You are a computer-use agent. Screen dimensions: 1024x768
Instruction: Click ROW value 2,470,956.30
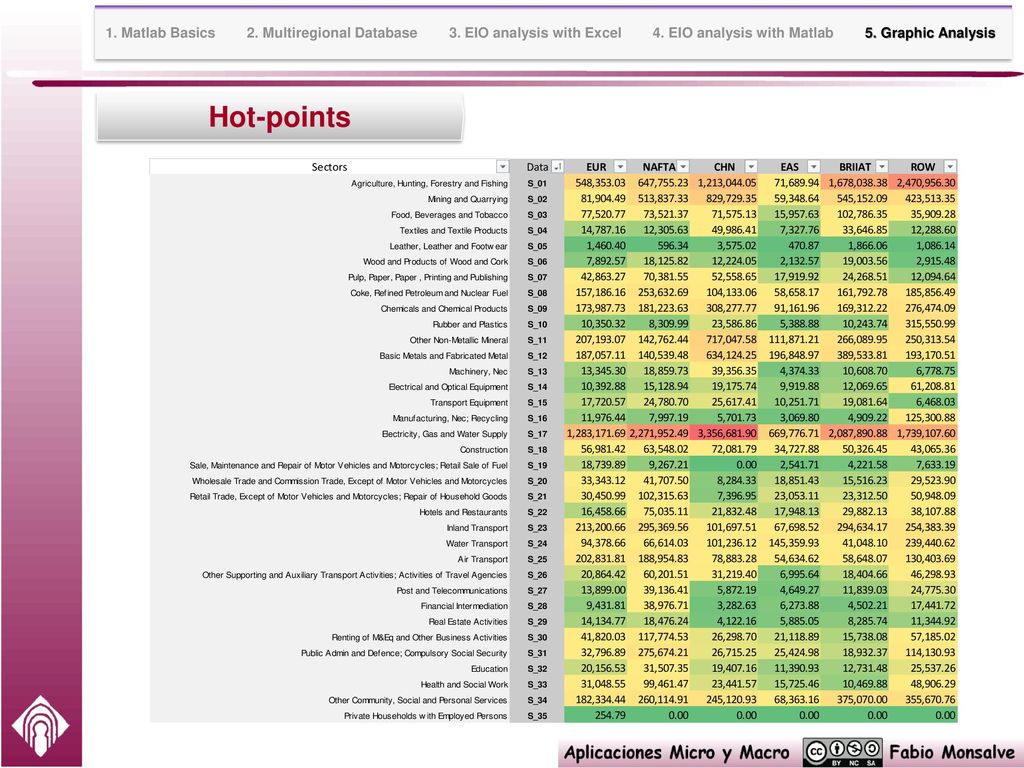(x=925, y=183)
